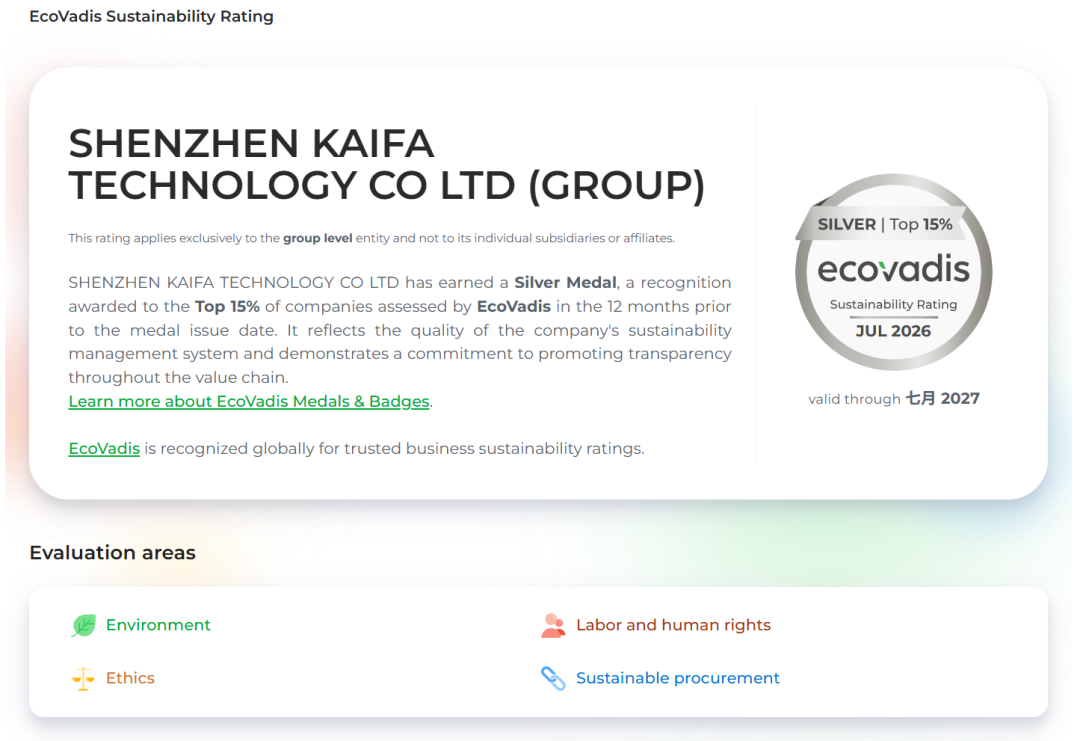Click the green leaf Environment icon
The width and height of the screenshot is (1080, 741).
(x=83, y=625)
